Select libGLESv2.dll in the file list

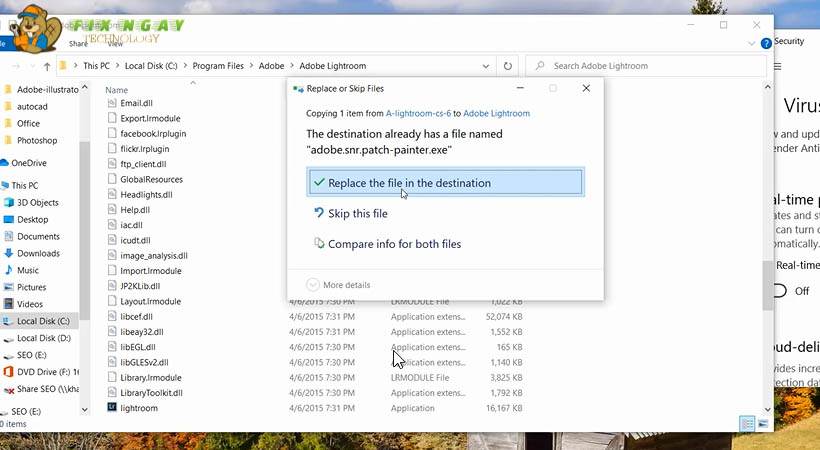pyautogui.click(x=144, y=362)
